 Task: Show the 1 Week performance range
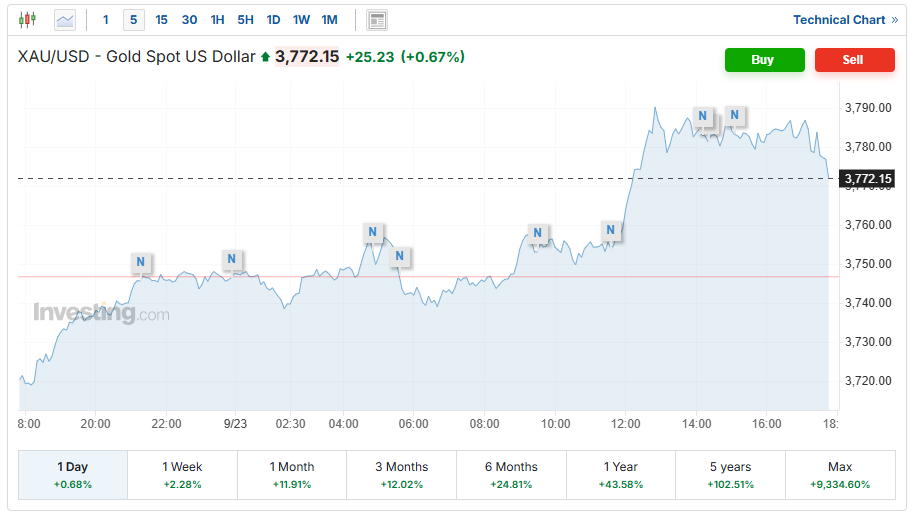point(182,474)
